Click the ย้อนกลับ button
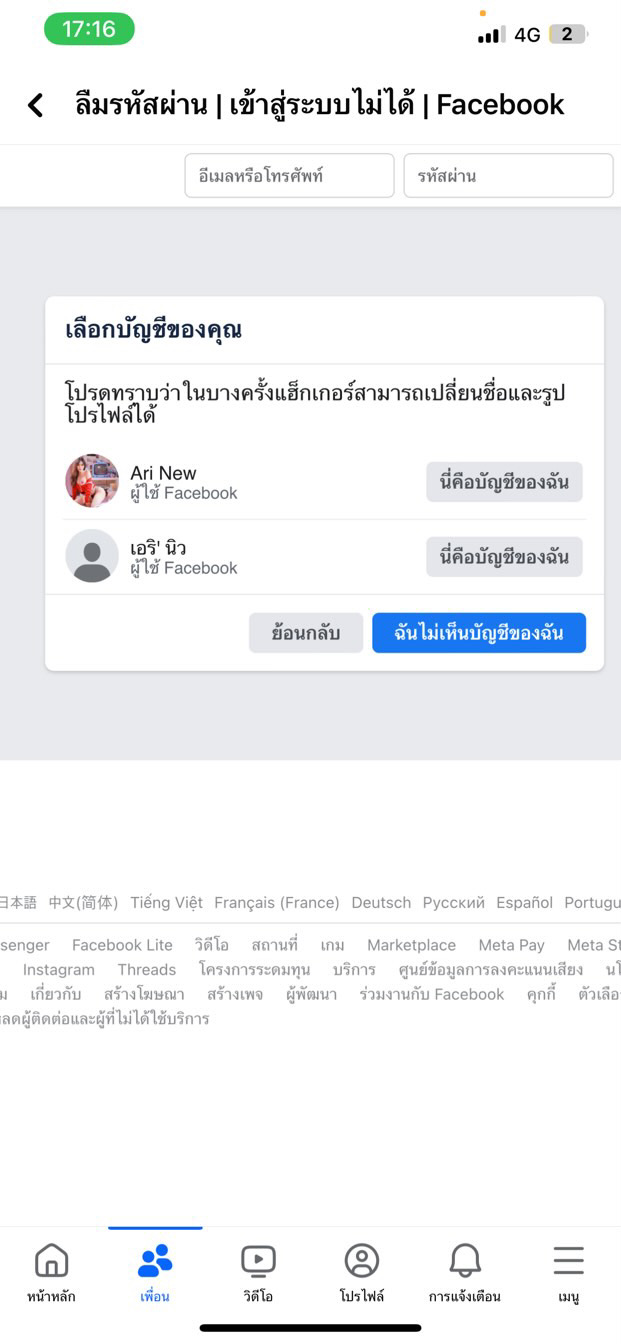 [x=306, y=633]
